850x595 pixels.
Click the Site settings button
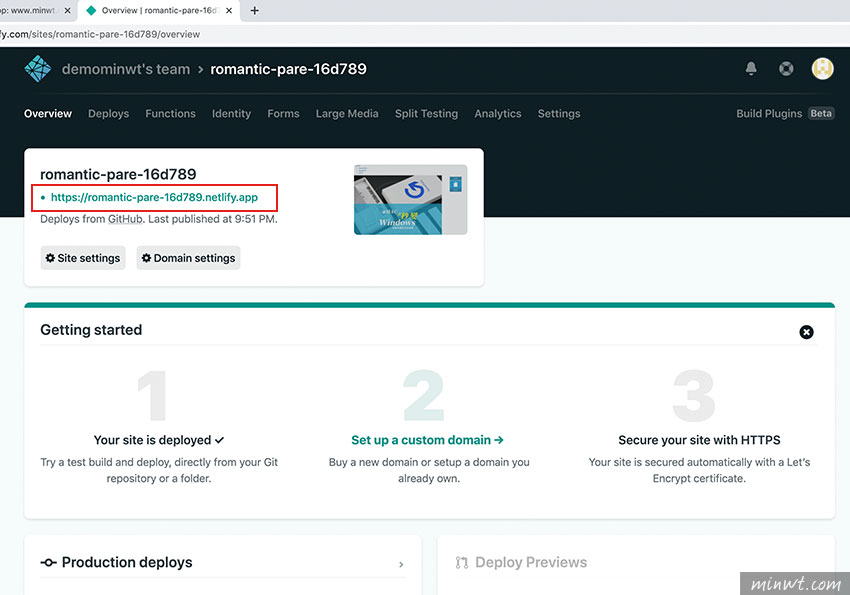click(83, 258)
